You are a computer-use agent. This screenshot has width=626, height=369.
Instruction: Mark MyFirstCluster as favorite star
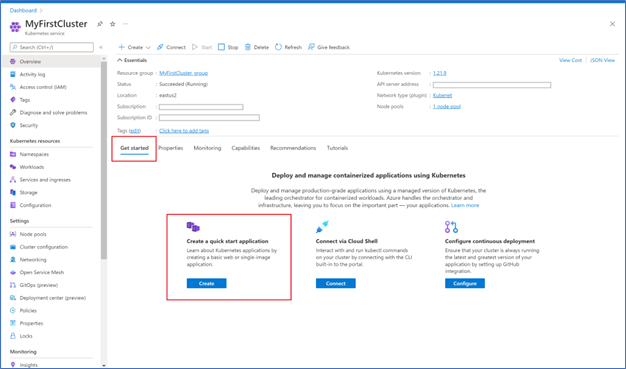click(113, 24)
